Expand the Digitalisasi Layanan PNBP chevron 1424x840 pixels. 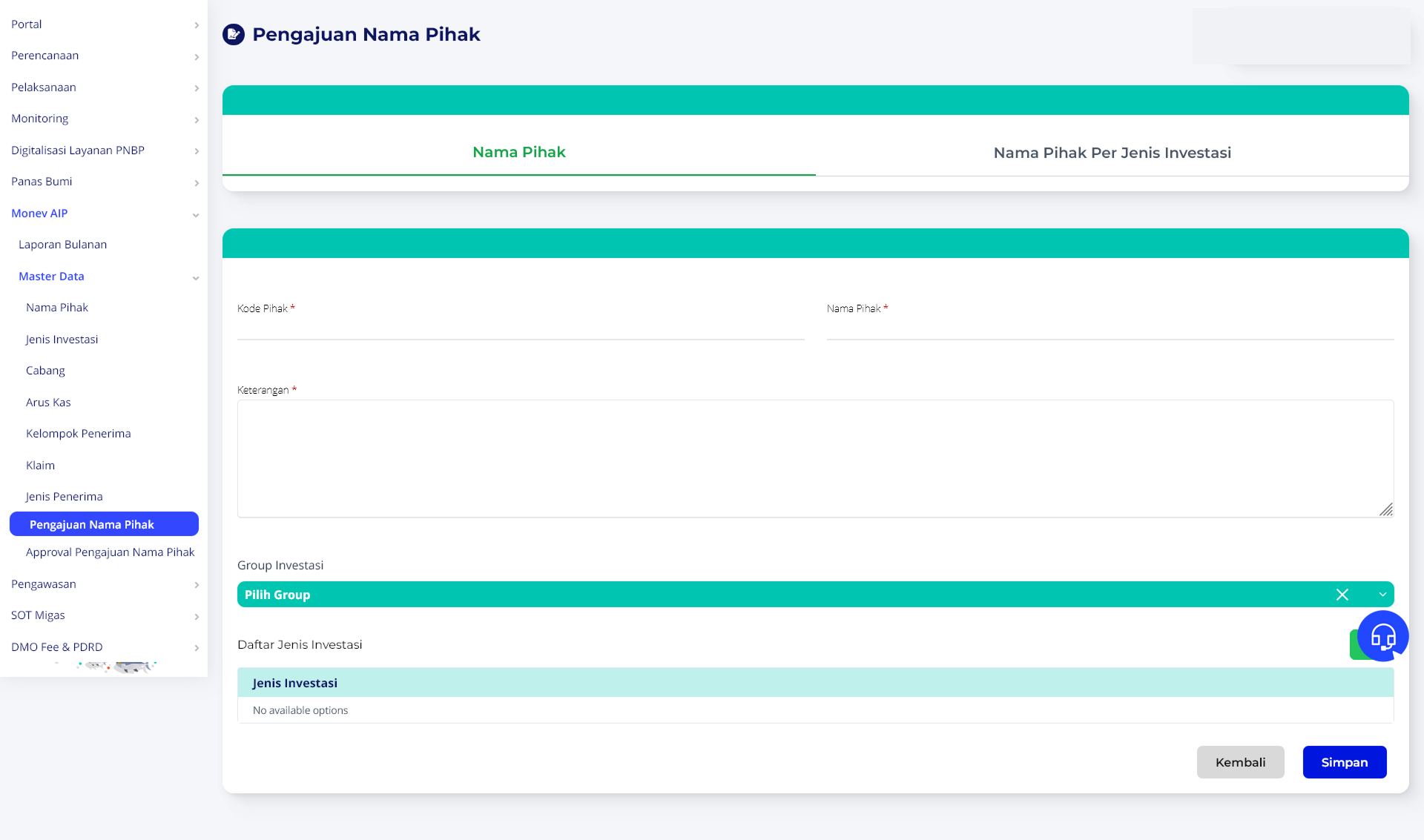(x=197, y=151)
